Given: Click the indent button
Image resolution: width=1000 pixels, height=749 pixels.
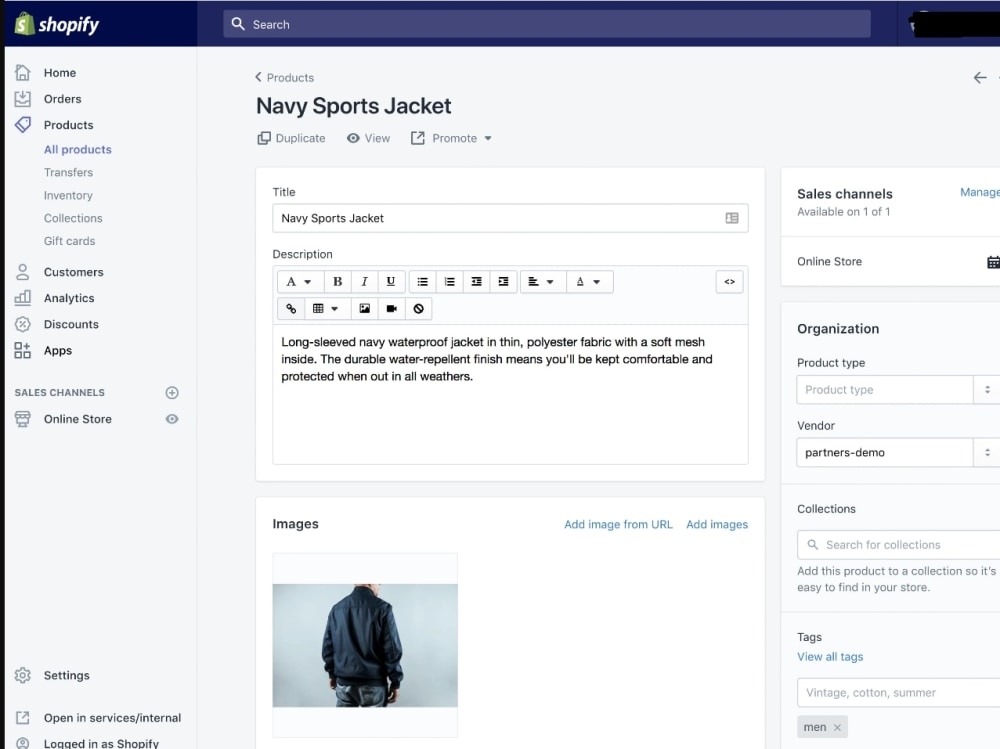Looking at the screenshot, I should [503, 281].
